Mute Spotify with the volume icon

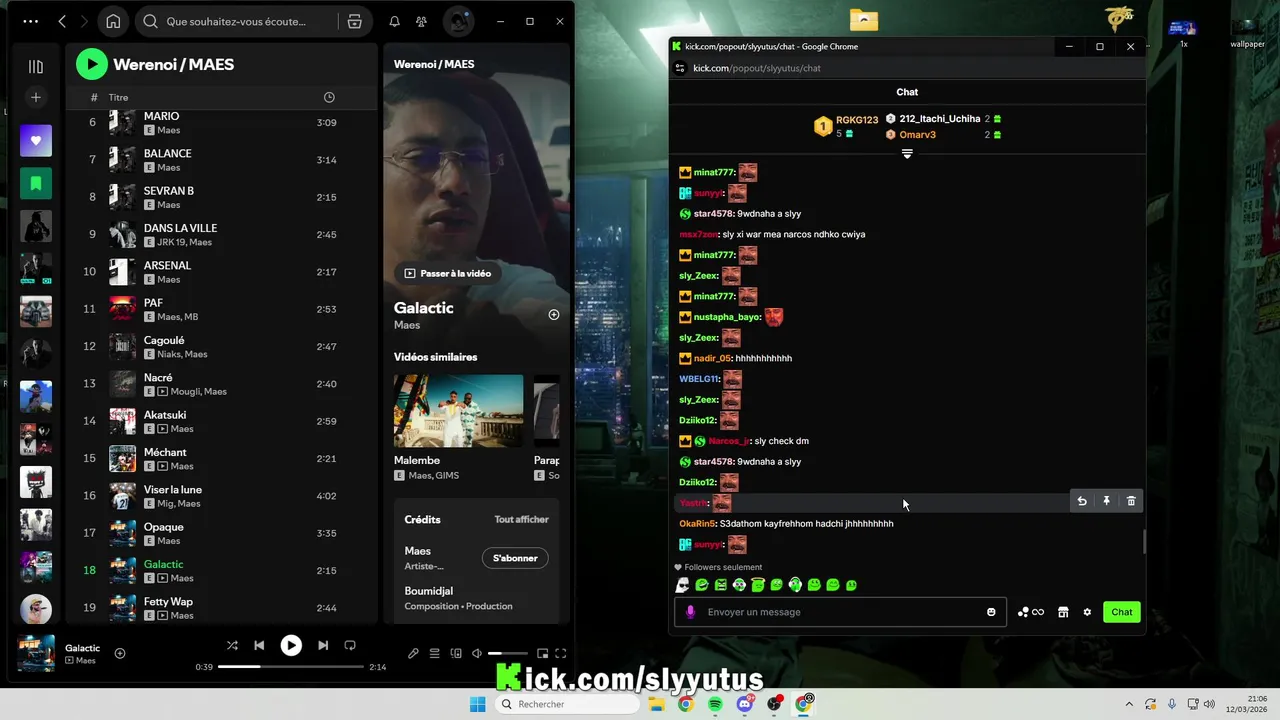tap(477, 654)
